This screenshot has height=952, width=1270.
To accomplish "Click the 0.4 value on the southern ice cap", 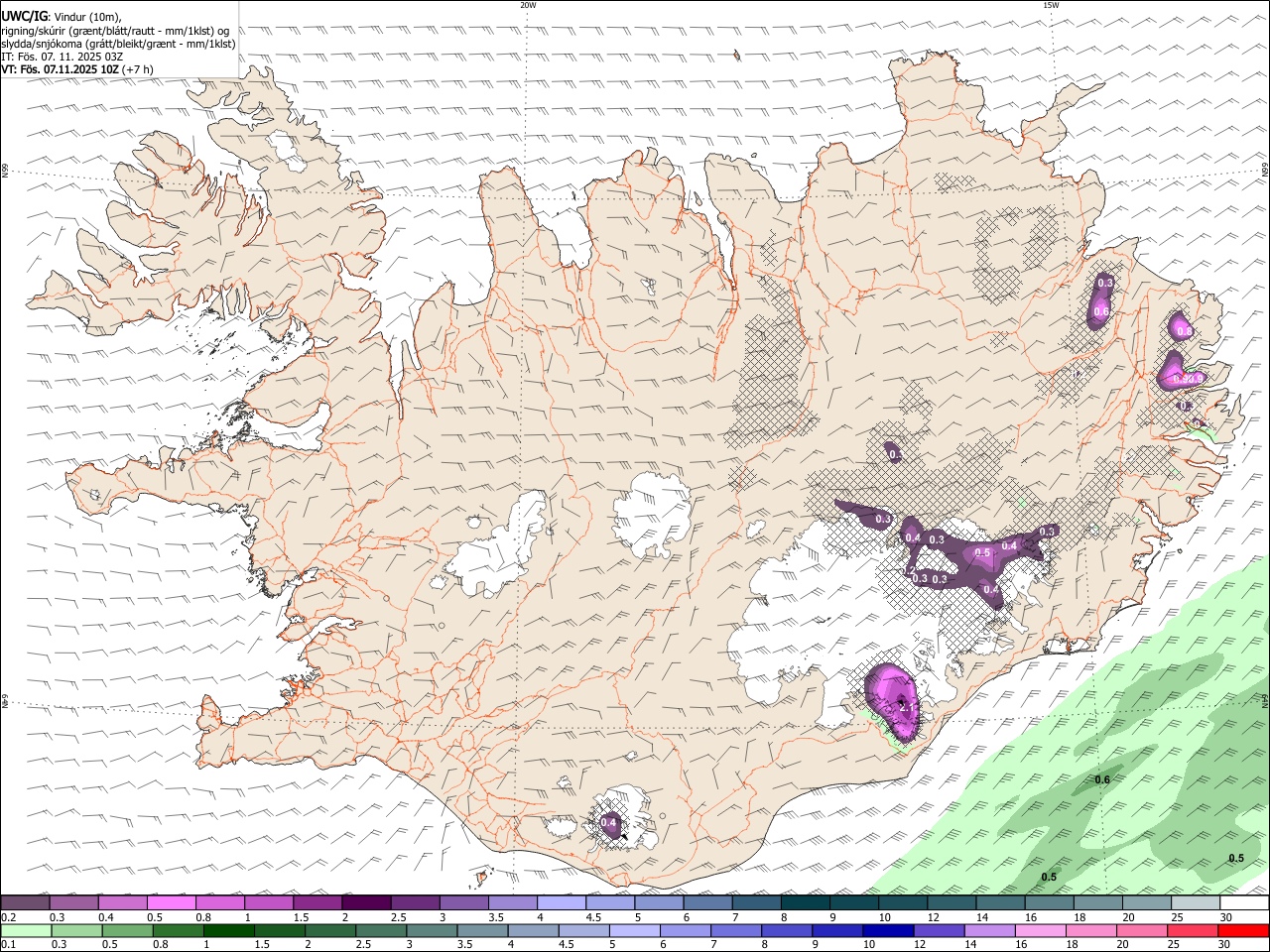I will 609,822.
